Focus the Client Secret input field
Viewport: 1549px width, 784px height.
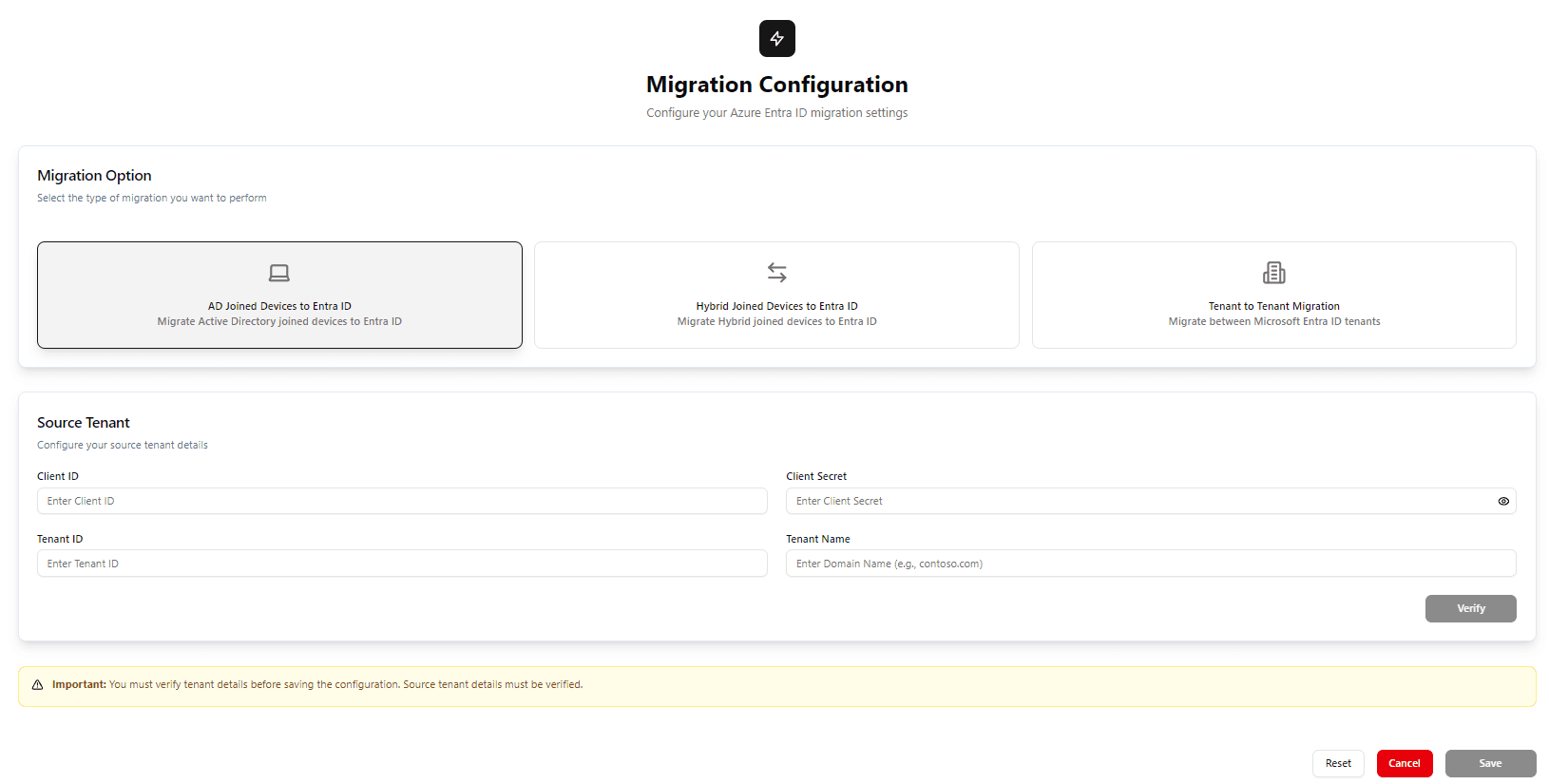click(1151, 501)
